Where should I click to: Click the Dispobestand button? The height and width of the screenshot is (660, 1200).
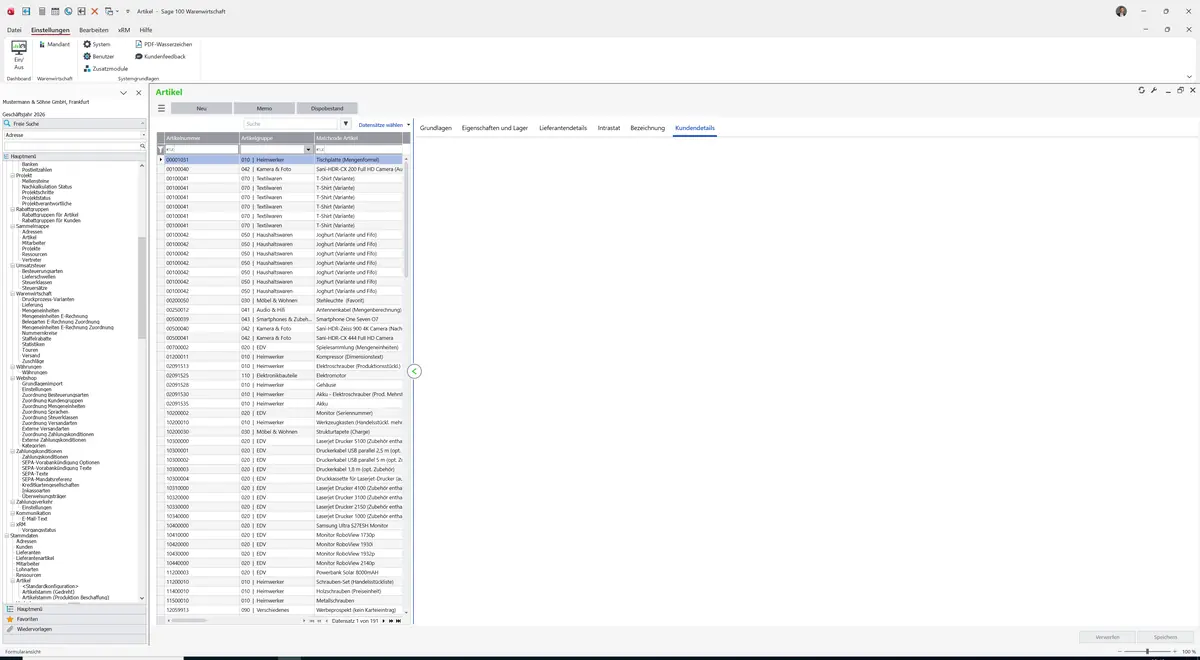[x=327, y=108]
